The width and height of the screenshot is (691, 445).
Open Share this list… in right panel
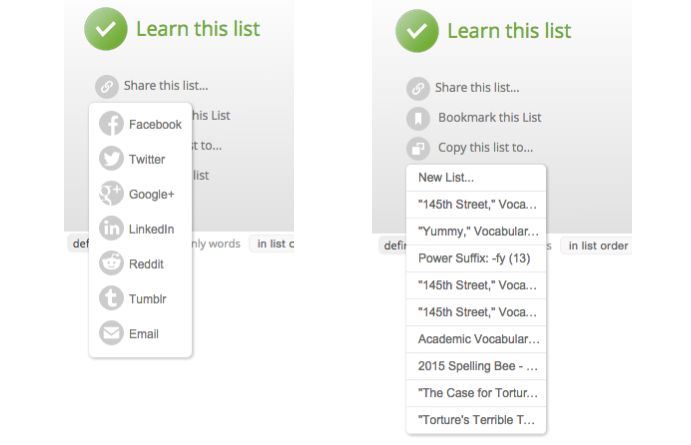tap(478, 88)
